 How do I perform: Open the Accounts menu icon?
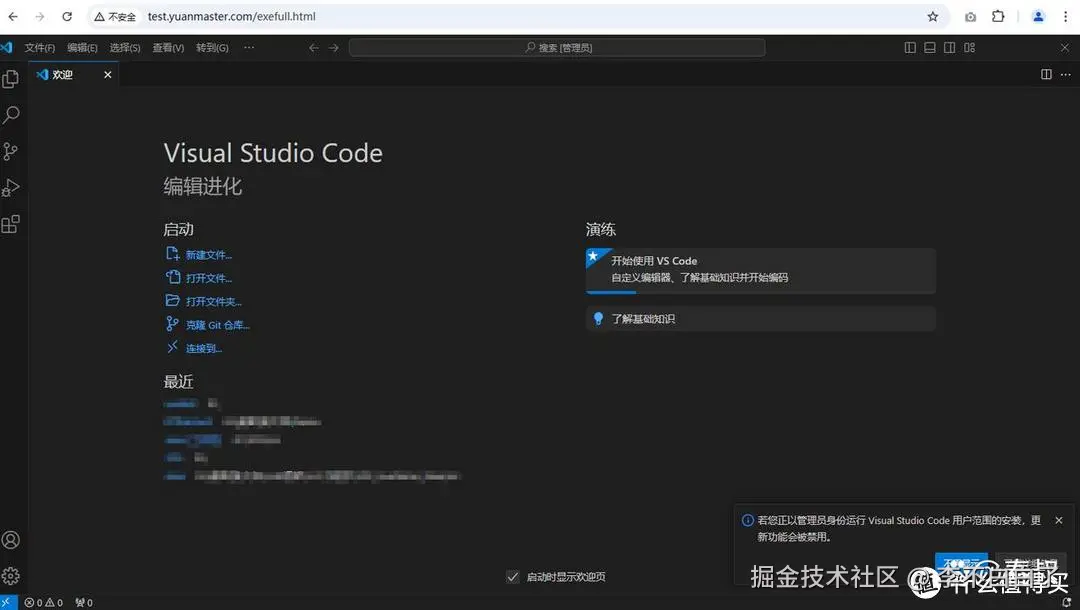10,540
